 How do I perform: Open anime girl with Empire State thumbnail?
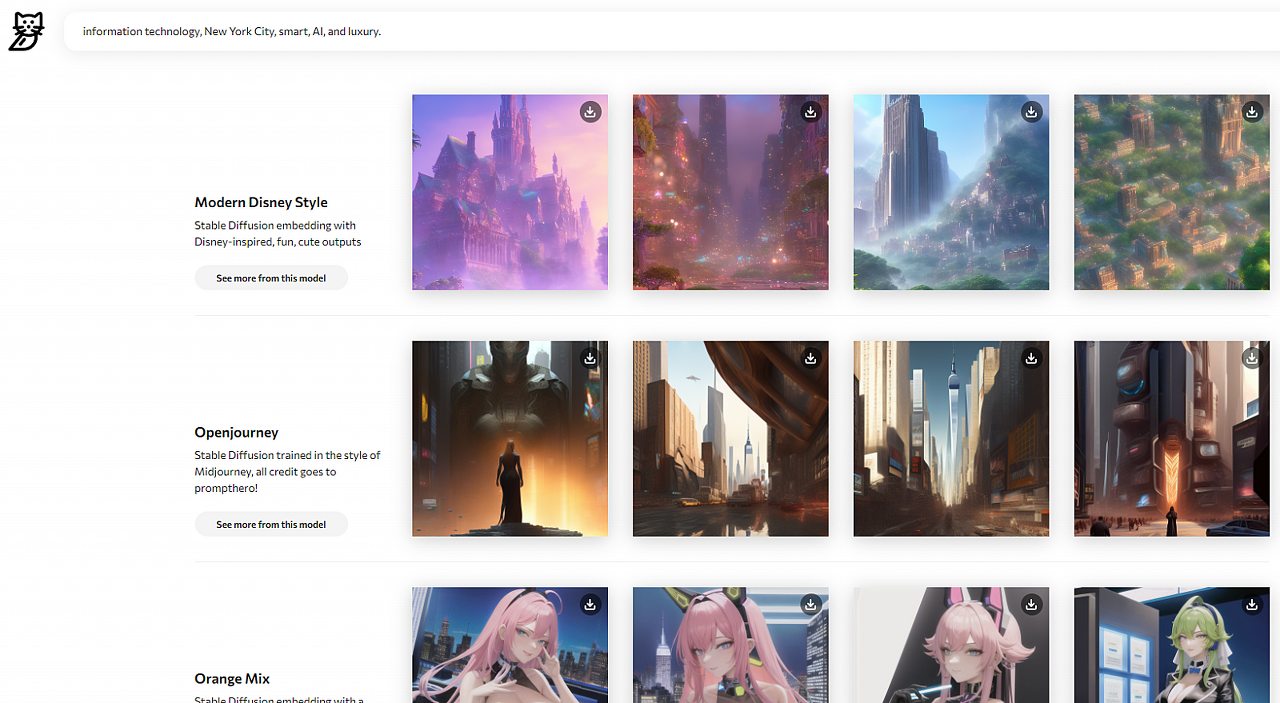click(731, 645)
